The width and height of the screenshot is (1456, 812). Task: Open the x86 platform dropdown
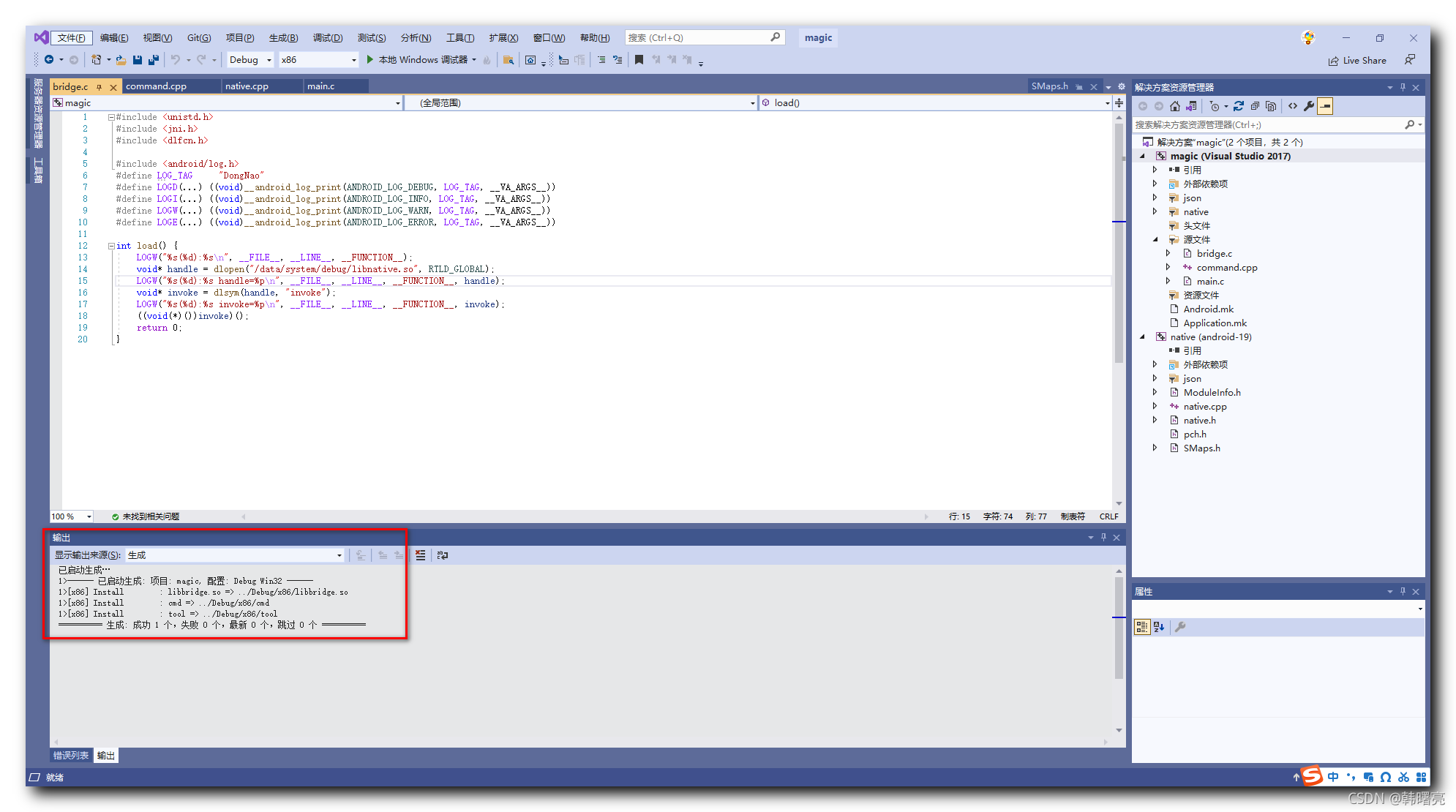point(318,60)
